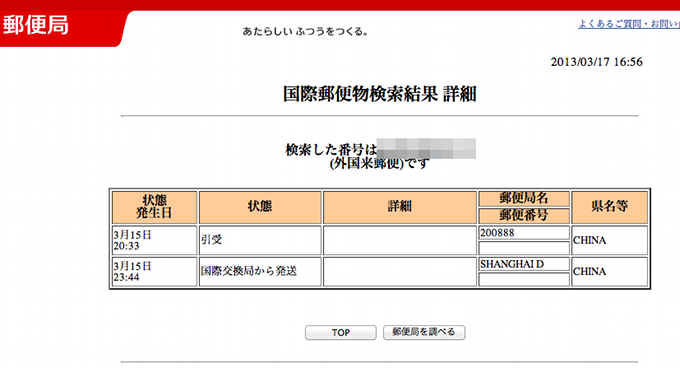Click the SHANGHAI D post office cell
This screenshot has height=368, width=680.
[523, 264]
